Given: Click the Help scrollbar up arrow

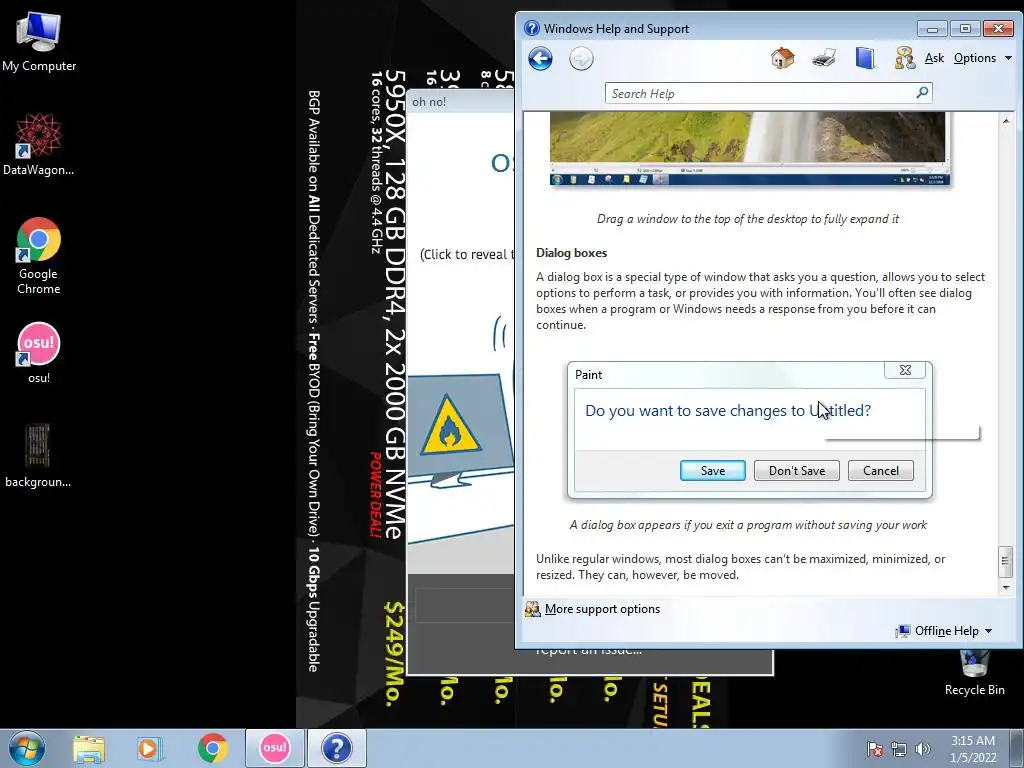Looking at the screenshot, I should point(1006,121).
